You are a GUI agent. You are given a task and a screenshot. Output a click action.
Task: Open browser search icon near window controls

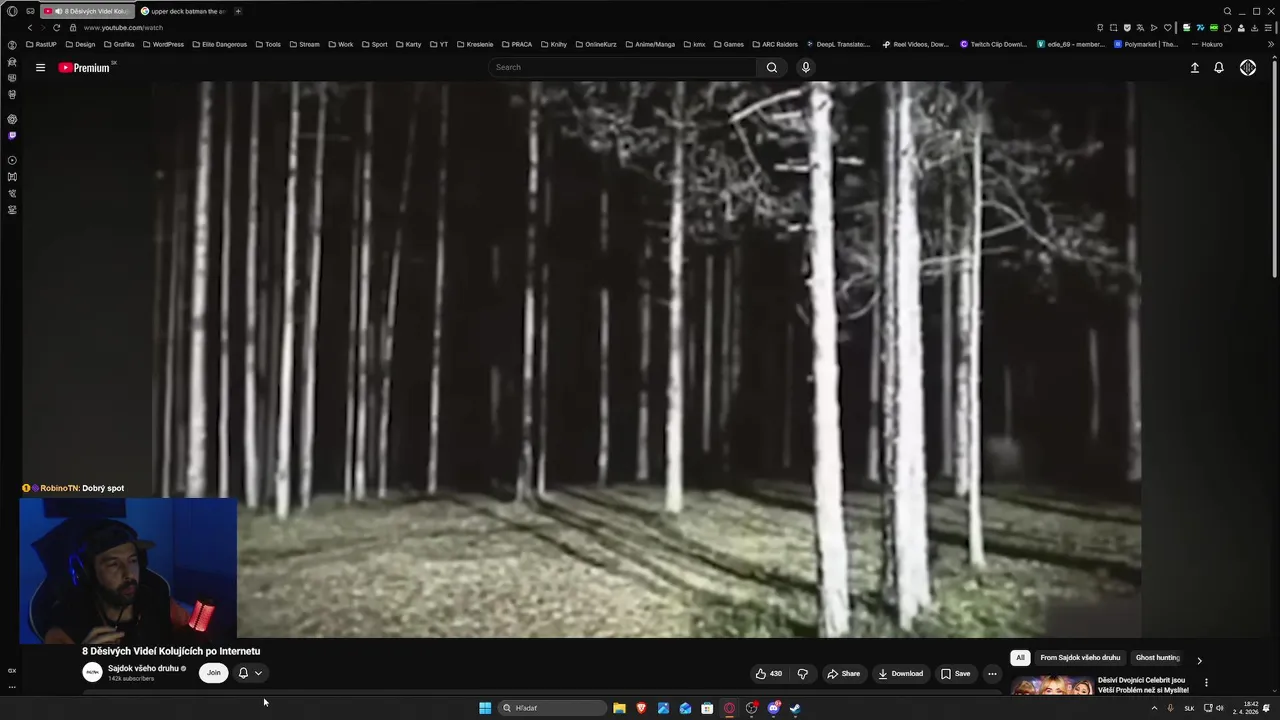[x=1227, y=11]
